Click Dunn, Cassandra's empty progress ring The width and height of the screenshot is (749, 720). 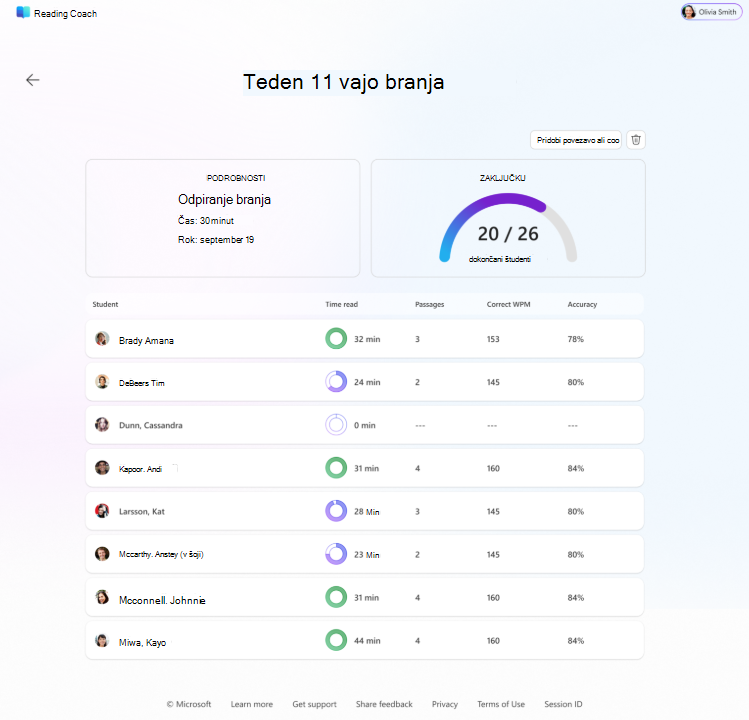pos(336,425)
